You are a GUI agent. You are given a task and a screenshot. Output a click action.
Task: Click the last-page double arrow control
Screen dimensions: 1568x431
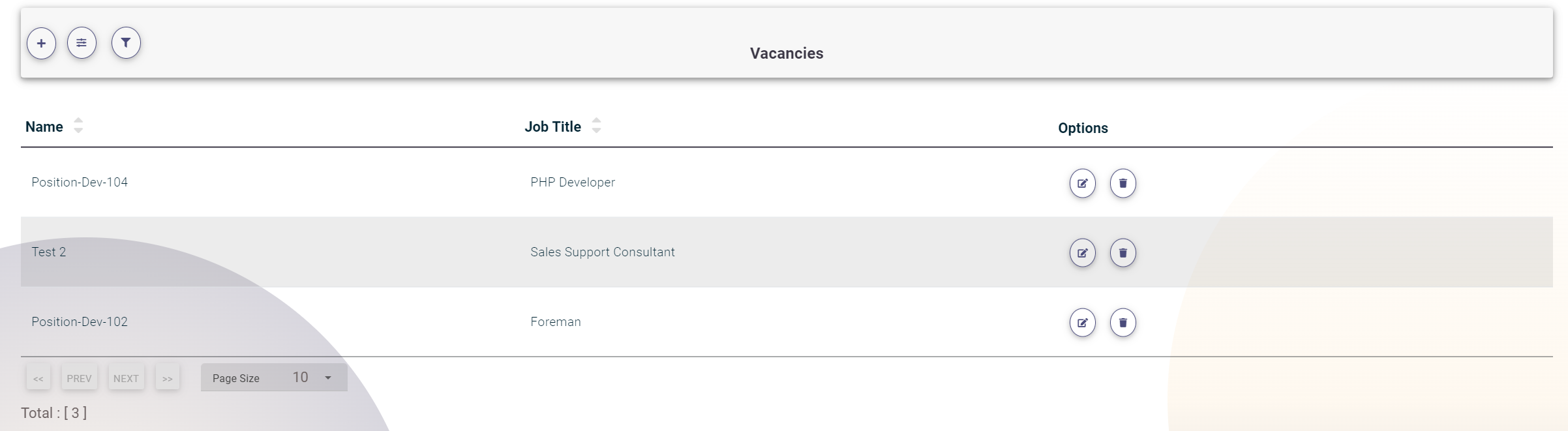167,377
